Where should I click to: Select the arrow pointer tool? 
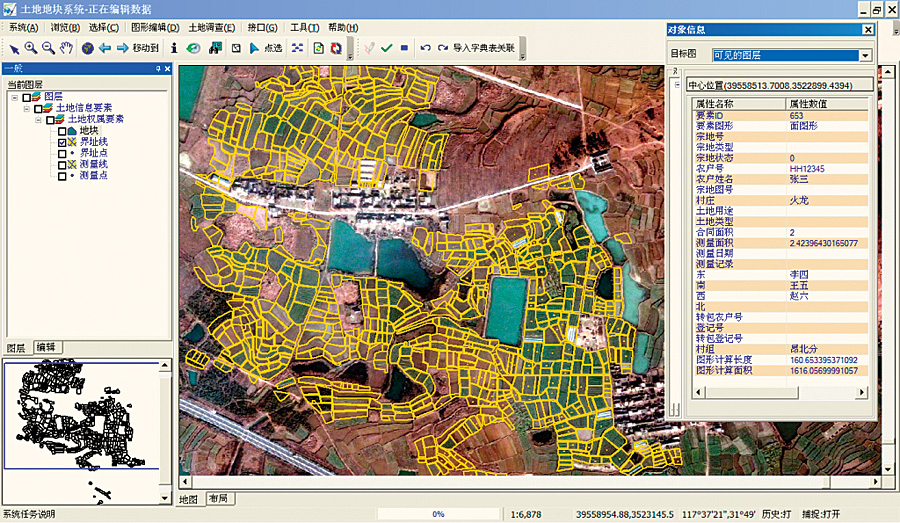click(x=15, y=47)
